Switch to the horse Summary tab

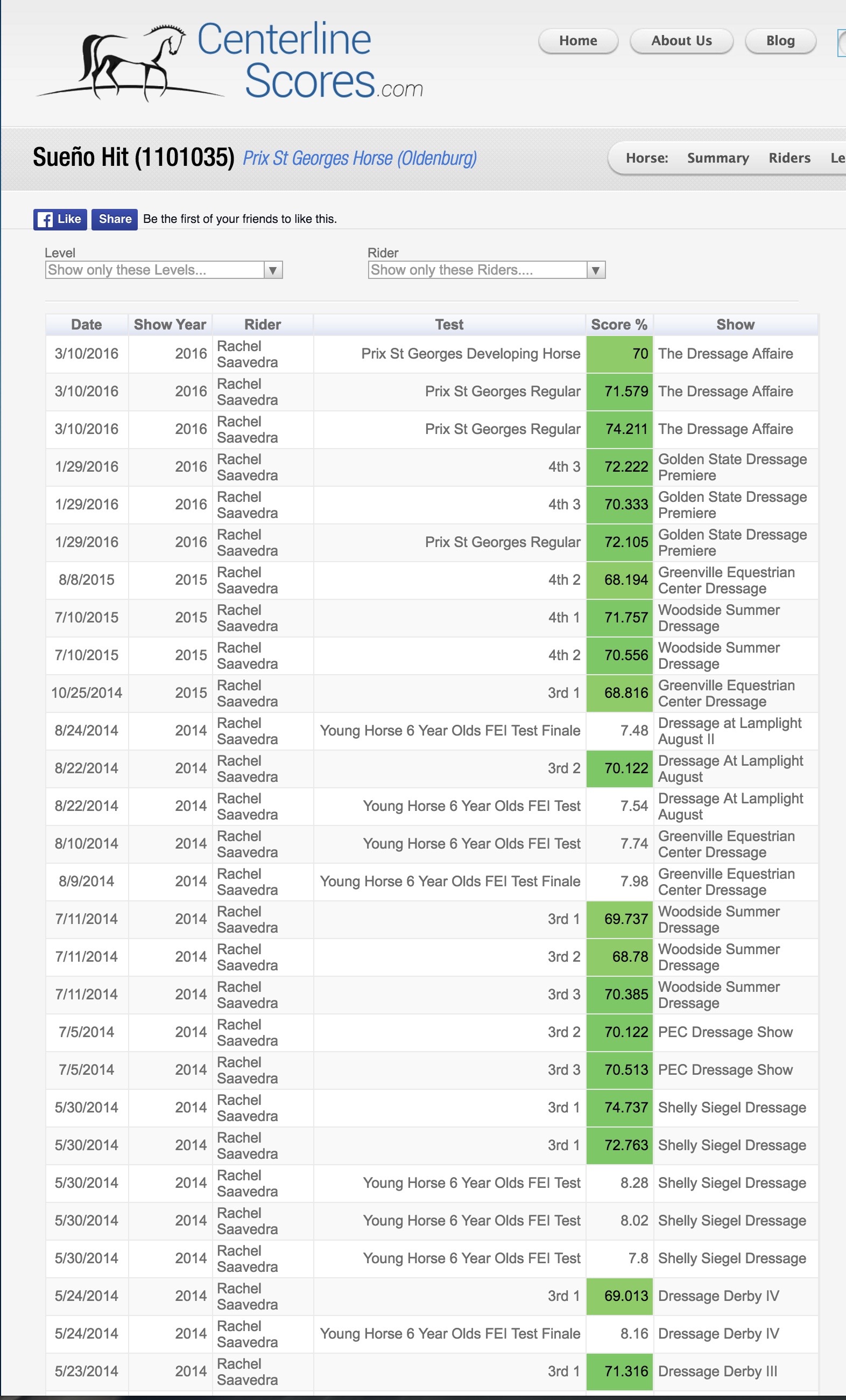pyautogui.click(x=718, y=158)
